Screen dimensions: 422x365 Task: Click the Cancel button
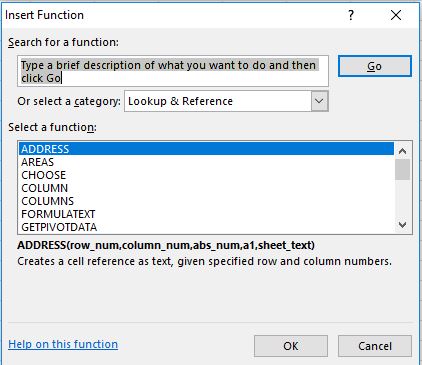375,346
